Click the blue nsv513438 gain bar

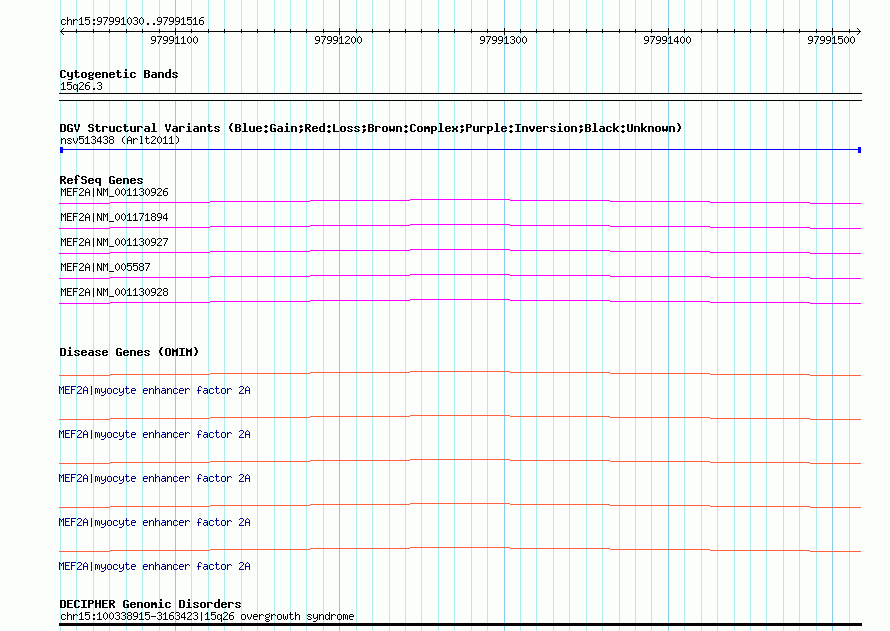coord(460,150)
